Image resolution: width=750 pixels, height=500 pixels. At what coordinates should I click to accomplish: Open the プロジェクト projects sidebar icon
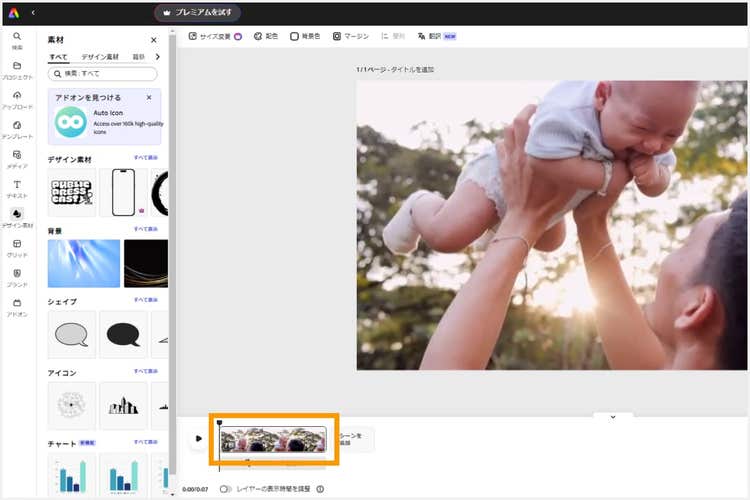[x=17, y=70]
